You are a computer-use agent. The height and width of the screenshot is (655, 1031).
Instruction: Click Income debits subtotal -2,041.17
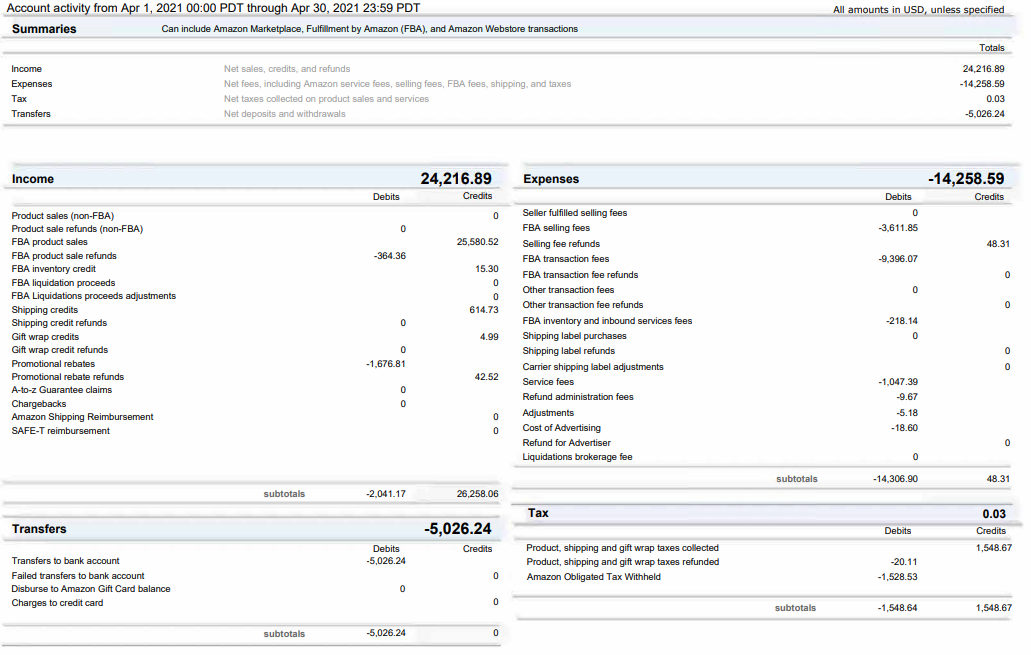pos(386,494)
